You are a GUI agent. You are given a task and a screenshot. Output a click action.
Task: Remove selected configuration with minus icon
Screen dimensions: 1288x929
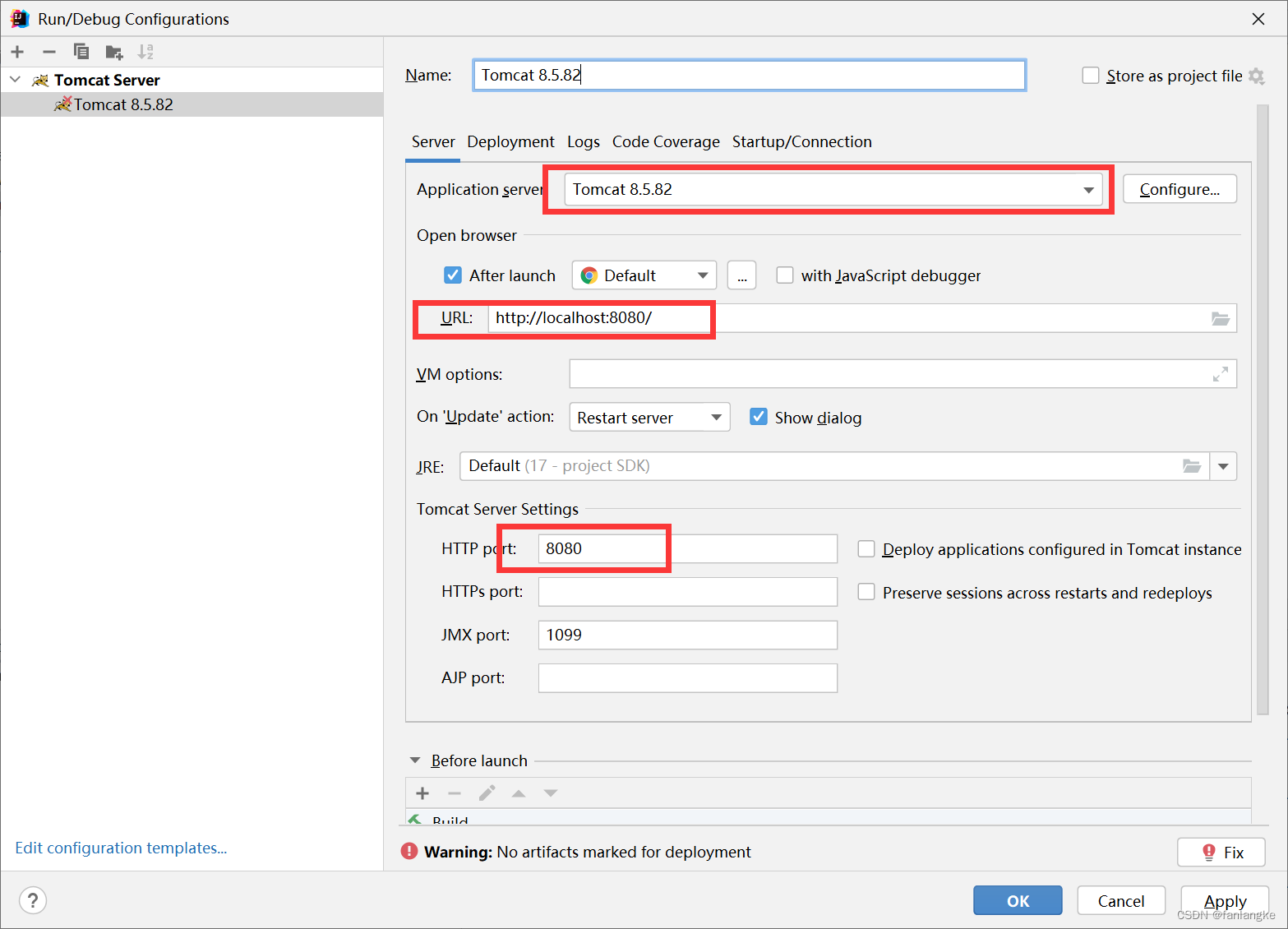pos(49,52)
